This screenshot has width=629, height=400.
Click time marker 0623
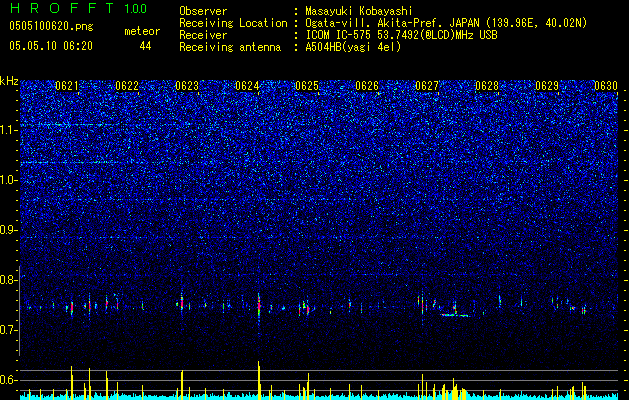[x=187, y=86]
